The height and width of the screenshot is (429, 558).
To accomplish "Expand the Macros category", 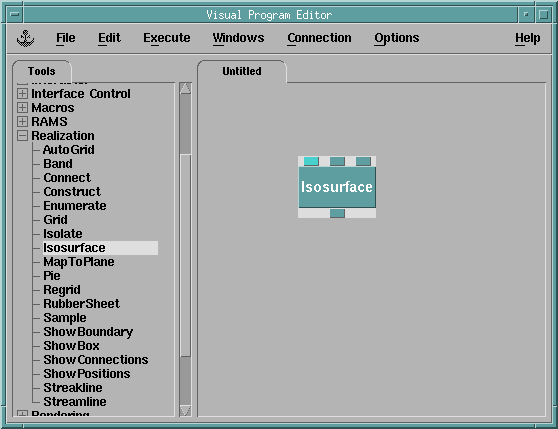I will 22,107.
